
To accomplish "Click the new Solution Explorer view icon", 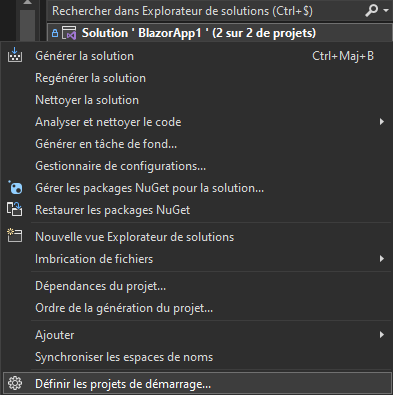I will click(15, 235).
